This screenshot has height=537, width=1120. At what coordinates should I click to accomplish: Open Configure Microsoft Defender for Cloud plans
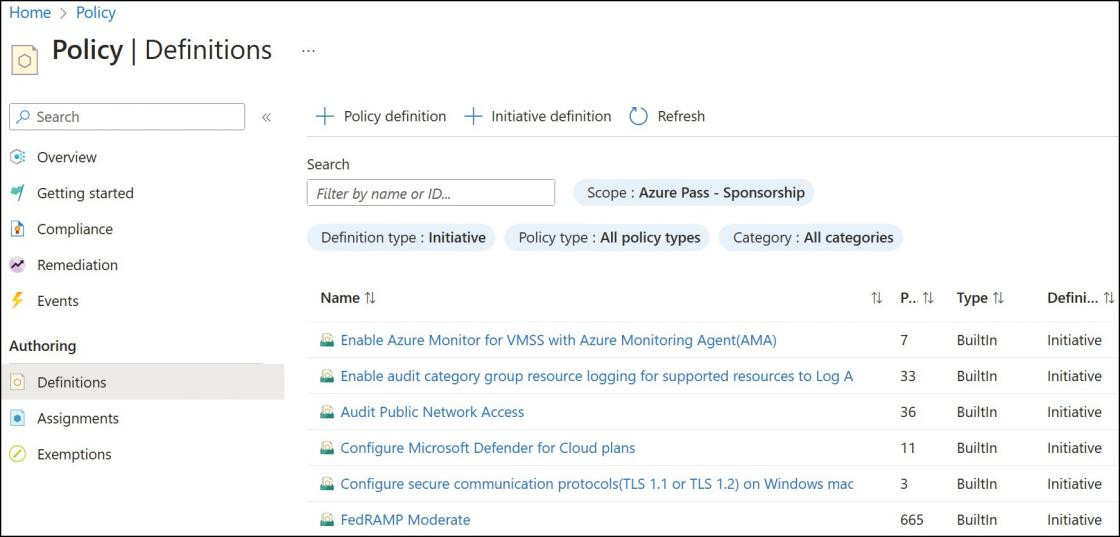[x=488, y=448]
